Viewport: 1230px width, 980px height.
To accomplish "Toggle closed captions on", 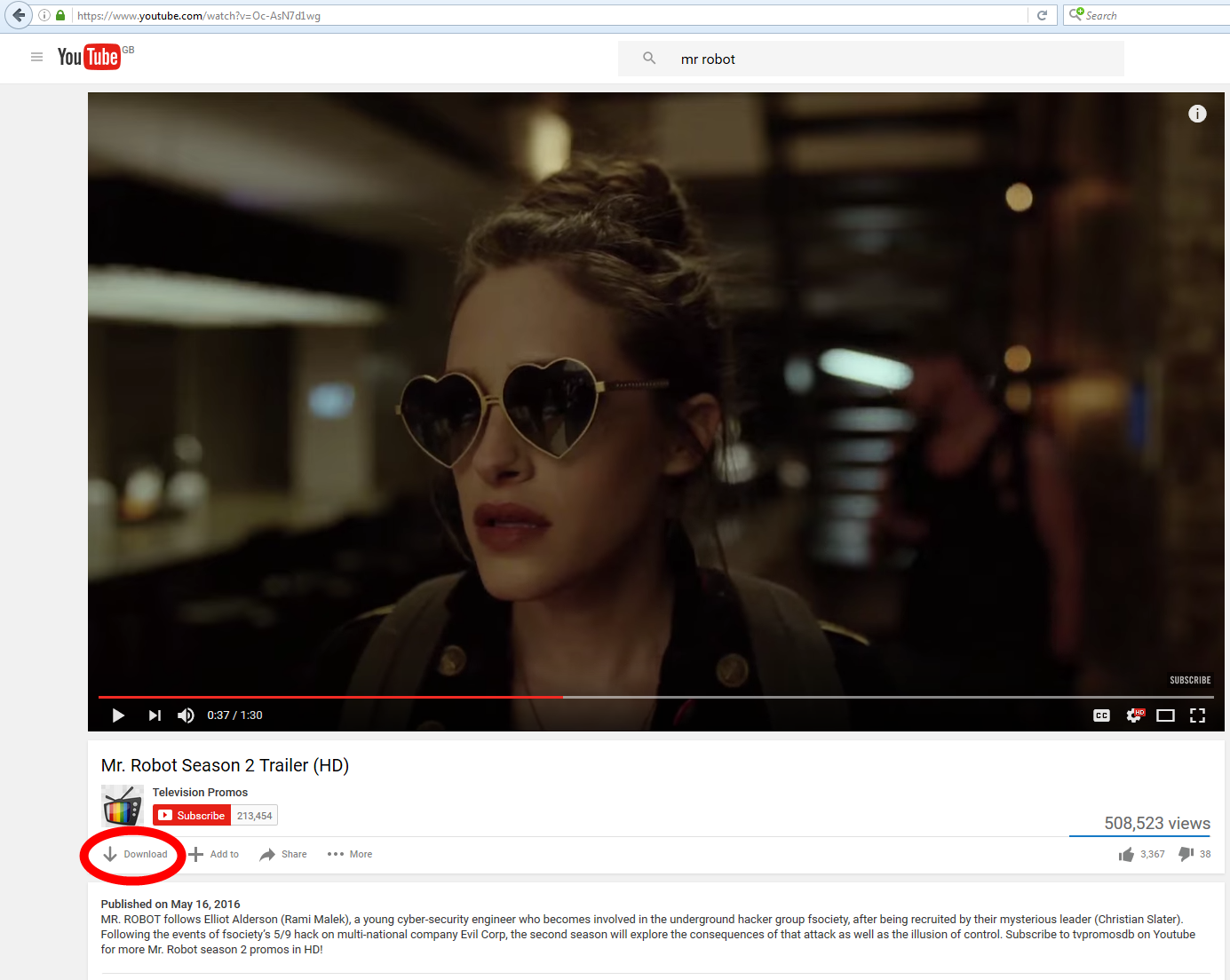I will click(x=1101, y=715).
